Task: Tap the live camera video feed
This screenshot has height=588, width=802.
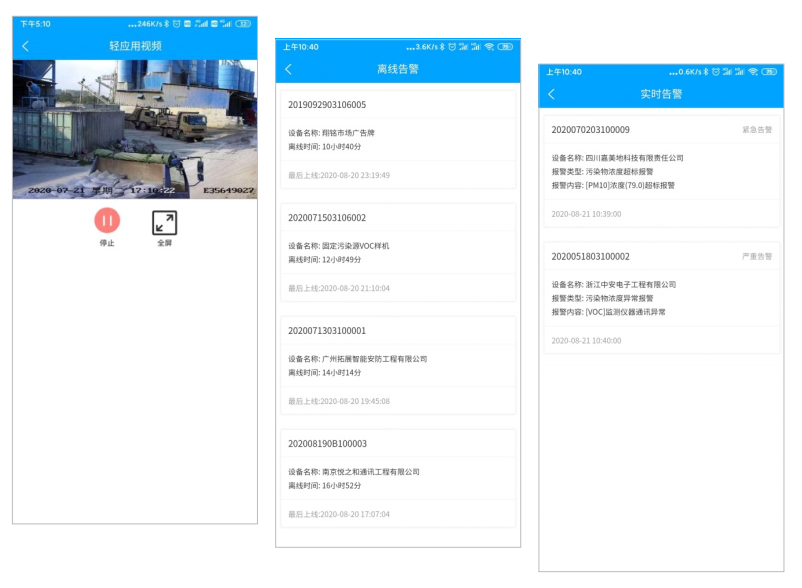Action: pos(134,129)
